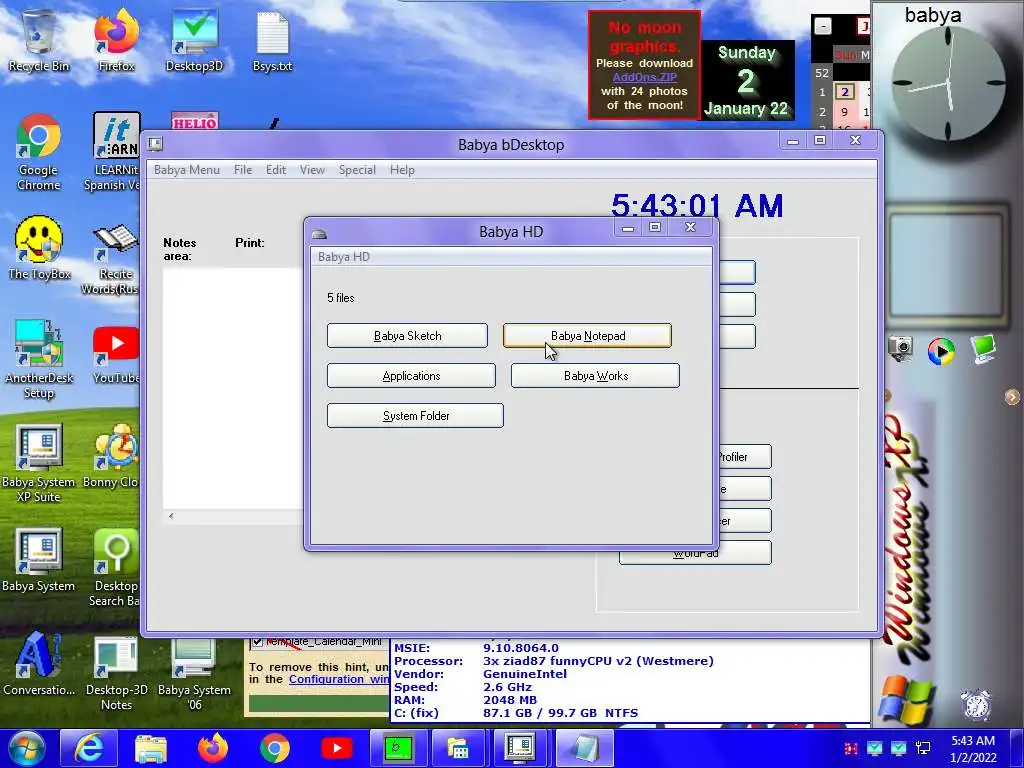The image size is (1024, 768).
Task: Click the network tray icon
Action: (923, 748)
